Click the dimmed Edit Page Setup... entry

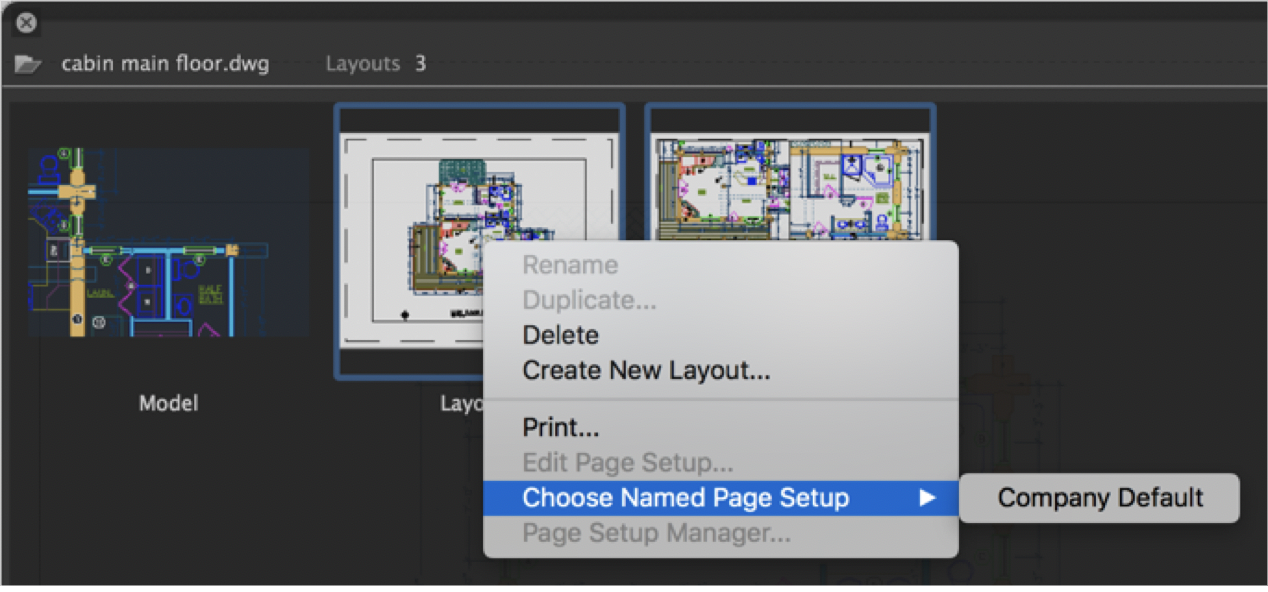[x=627, y=463]
